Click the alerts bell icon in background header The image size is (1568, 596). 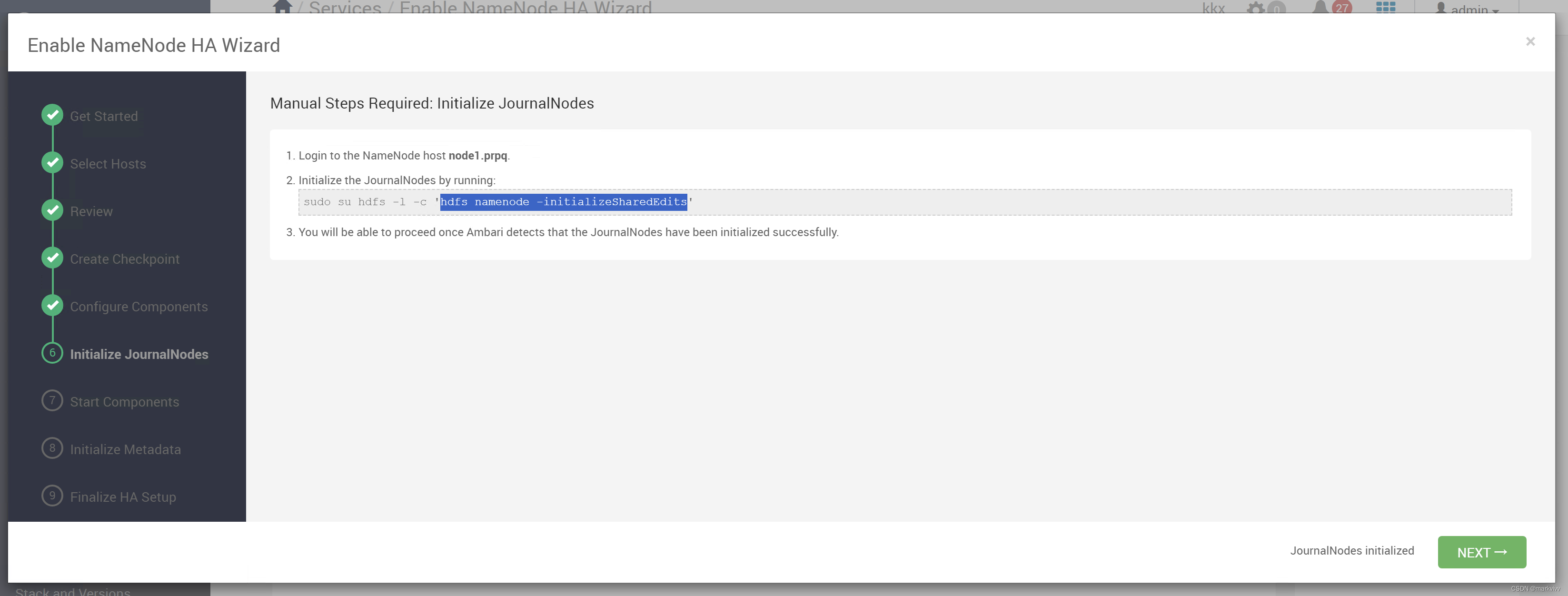coord(1320,7)
